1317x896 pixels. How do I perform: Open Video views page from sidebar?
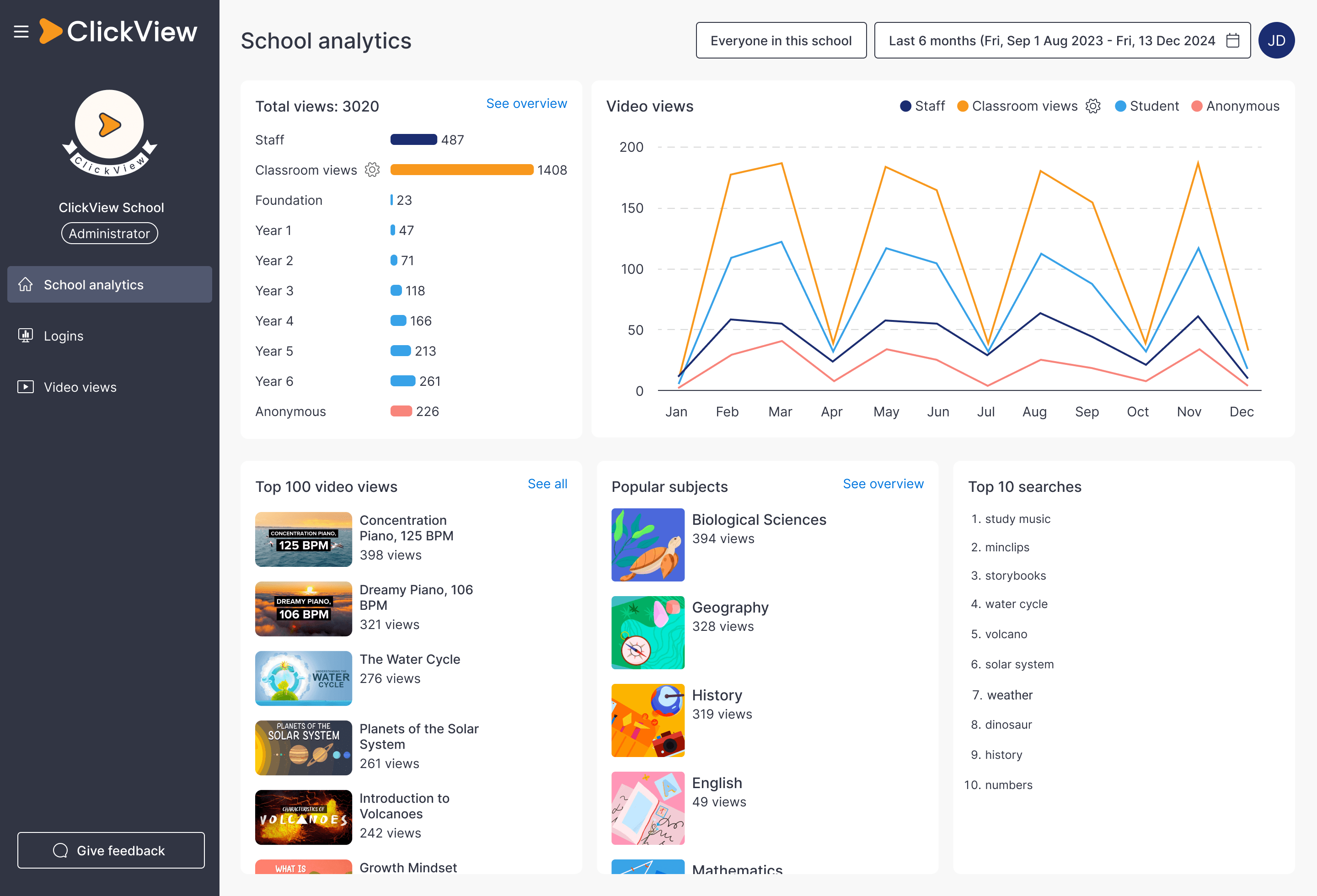(109, 387)
